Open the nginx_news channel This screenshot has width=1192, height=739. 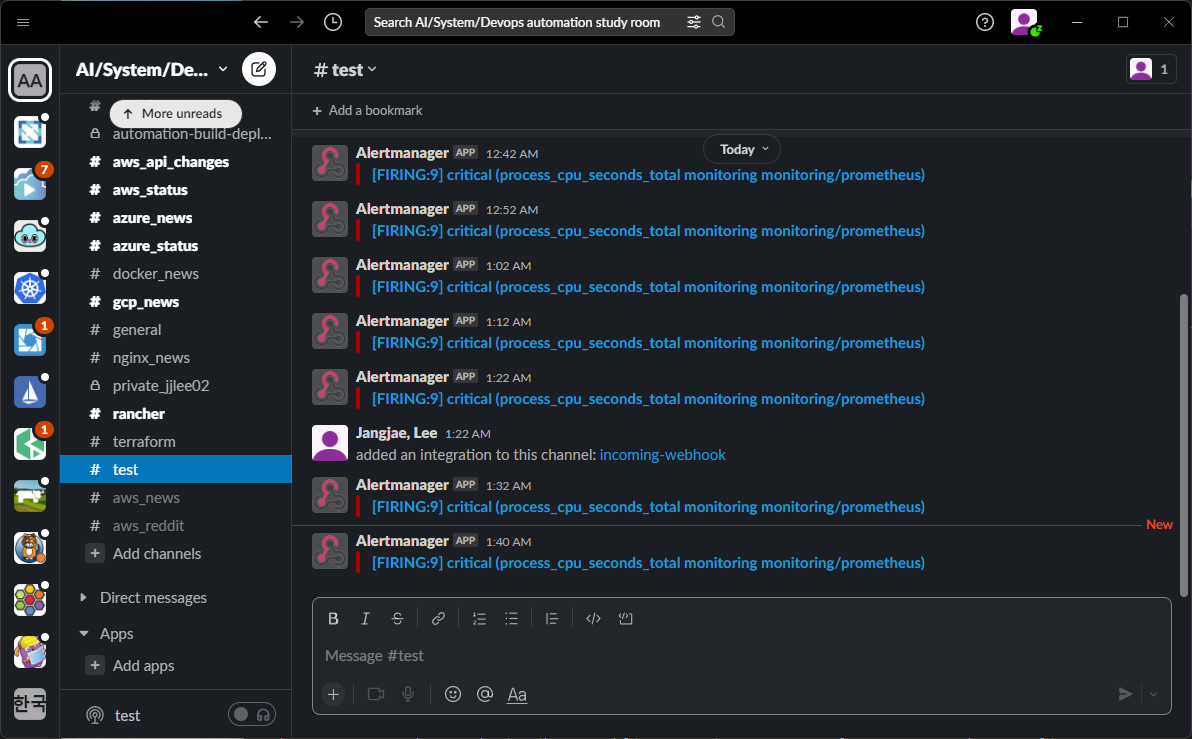pyautogui.click(x=151, y=358)
